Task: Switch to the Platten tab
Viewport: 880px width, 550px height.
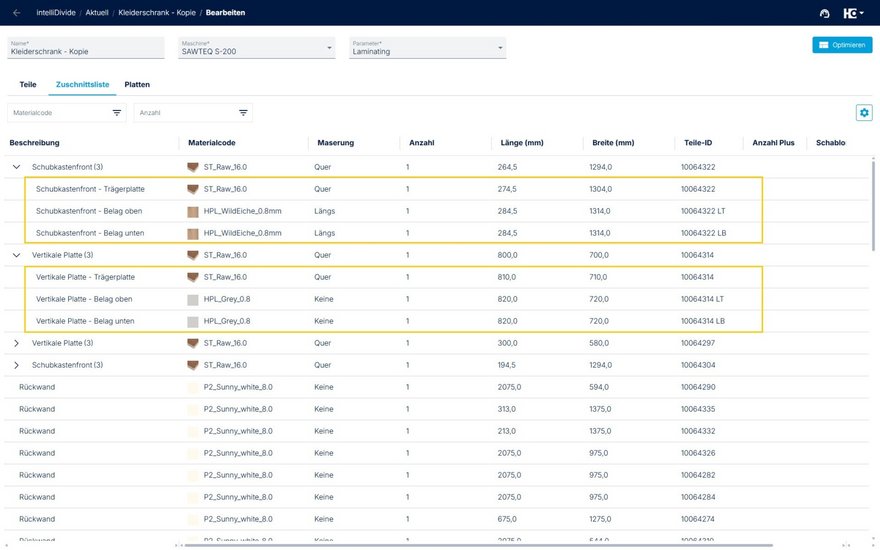Action: click(x=137, y=85)
